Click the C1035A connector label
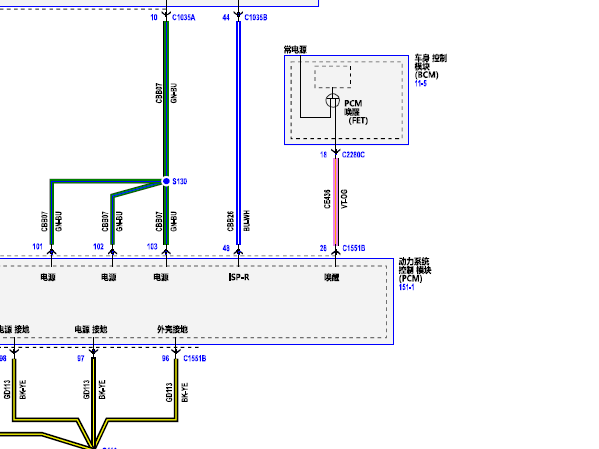The image size is (599, 449). click(183, 17)
